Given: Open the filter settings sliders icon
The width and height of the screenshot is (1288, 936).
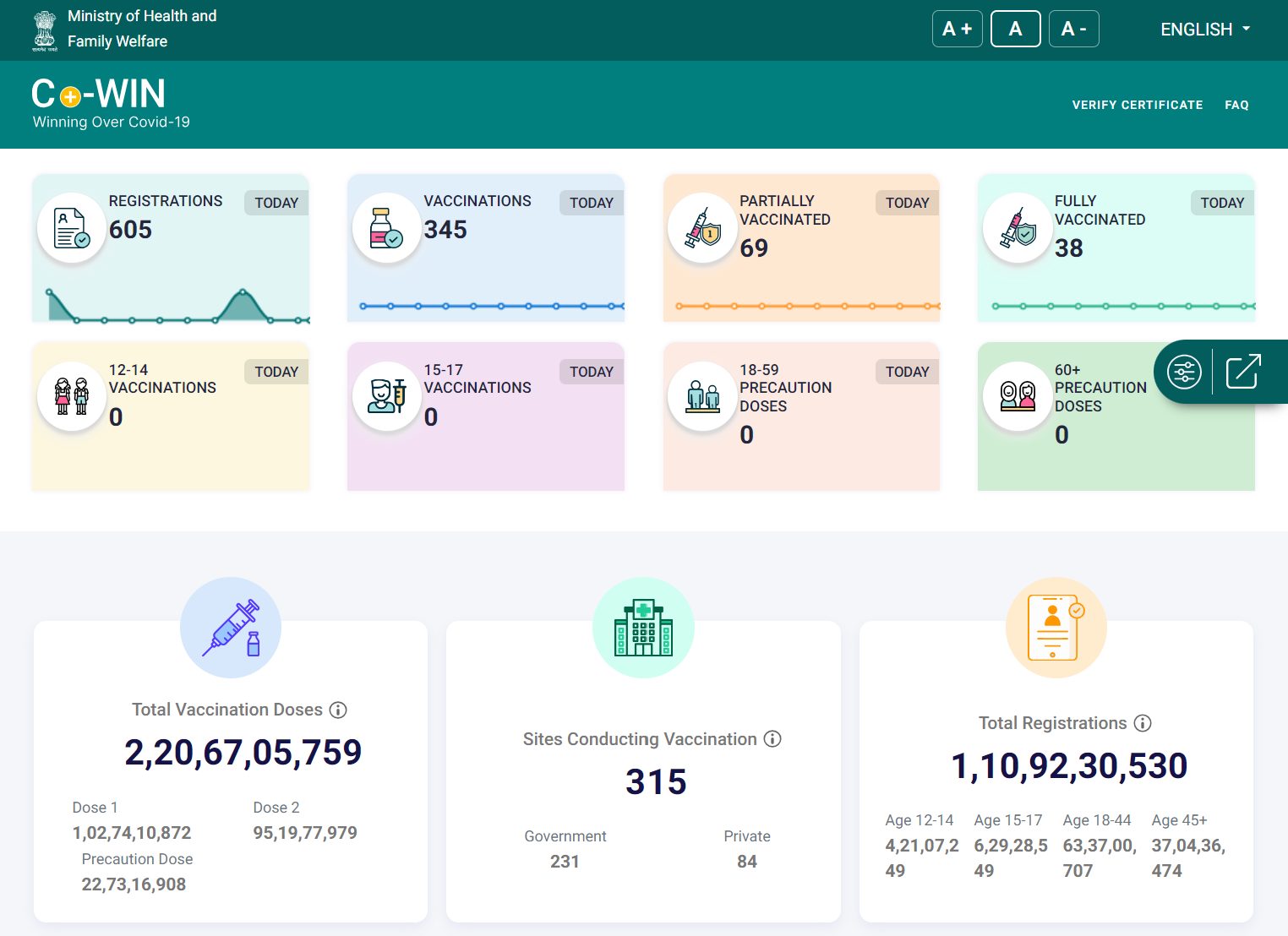Looking at the screenshot, I should click(1183, 372).
